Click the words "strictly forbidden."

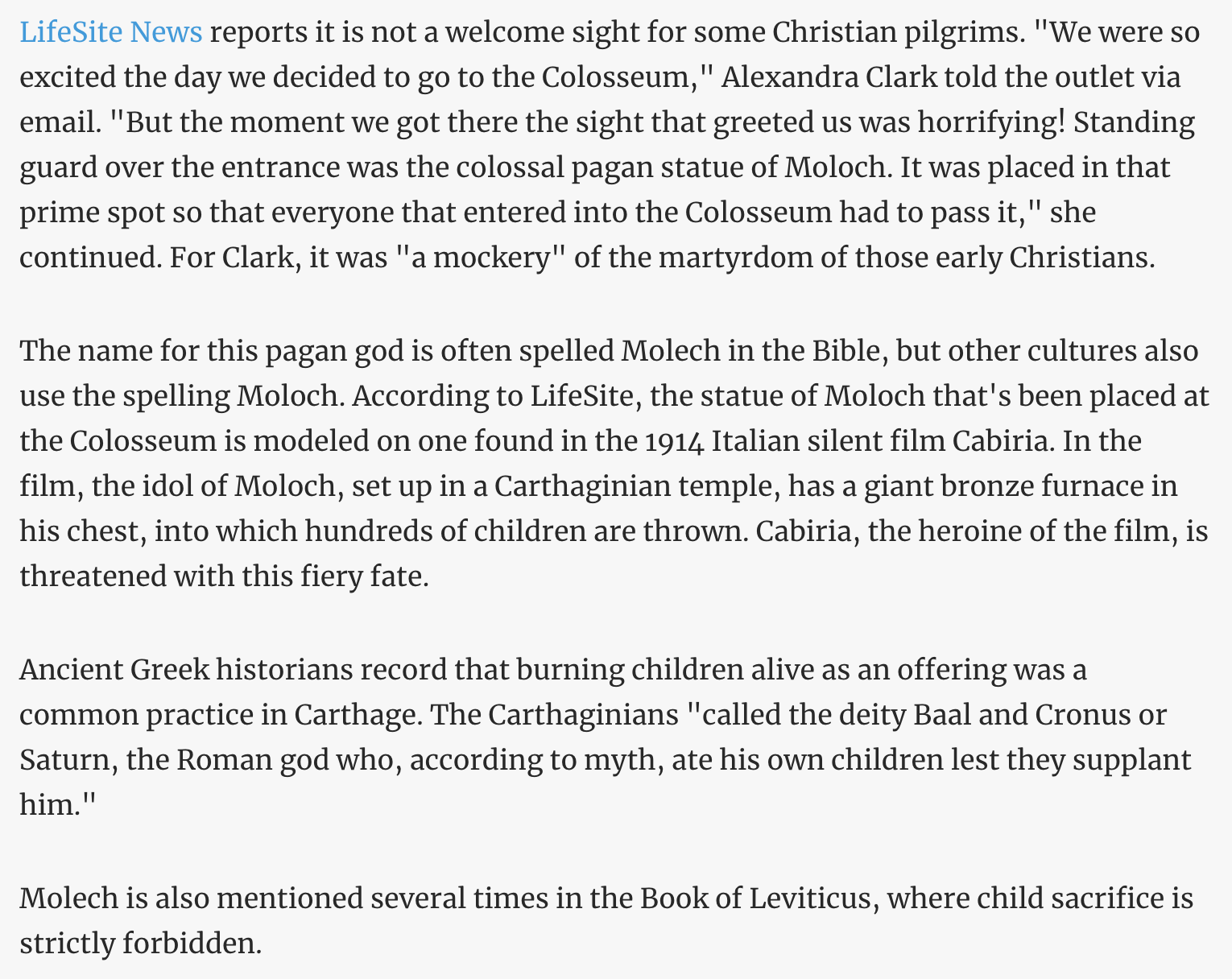[x=141, y=943]
